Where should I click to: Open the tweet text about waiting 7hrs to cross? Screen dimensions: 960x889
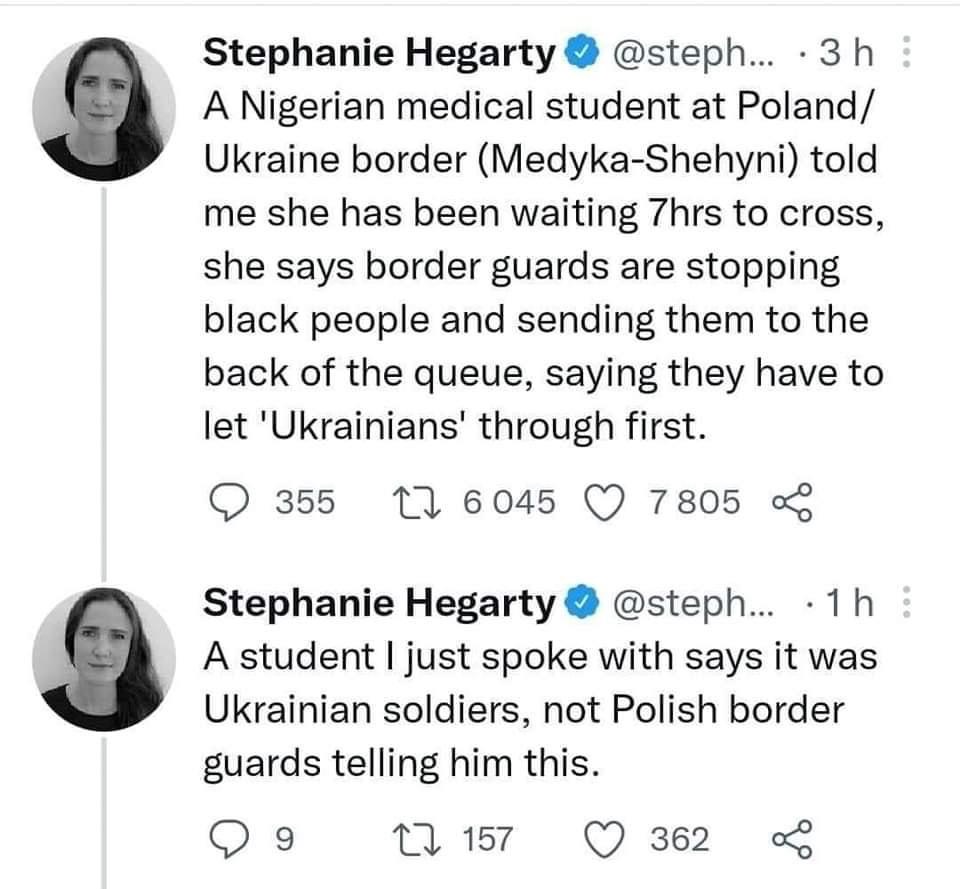tap(544, 266)
